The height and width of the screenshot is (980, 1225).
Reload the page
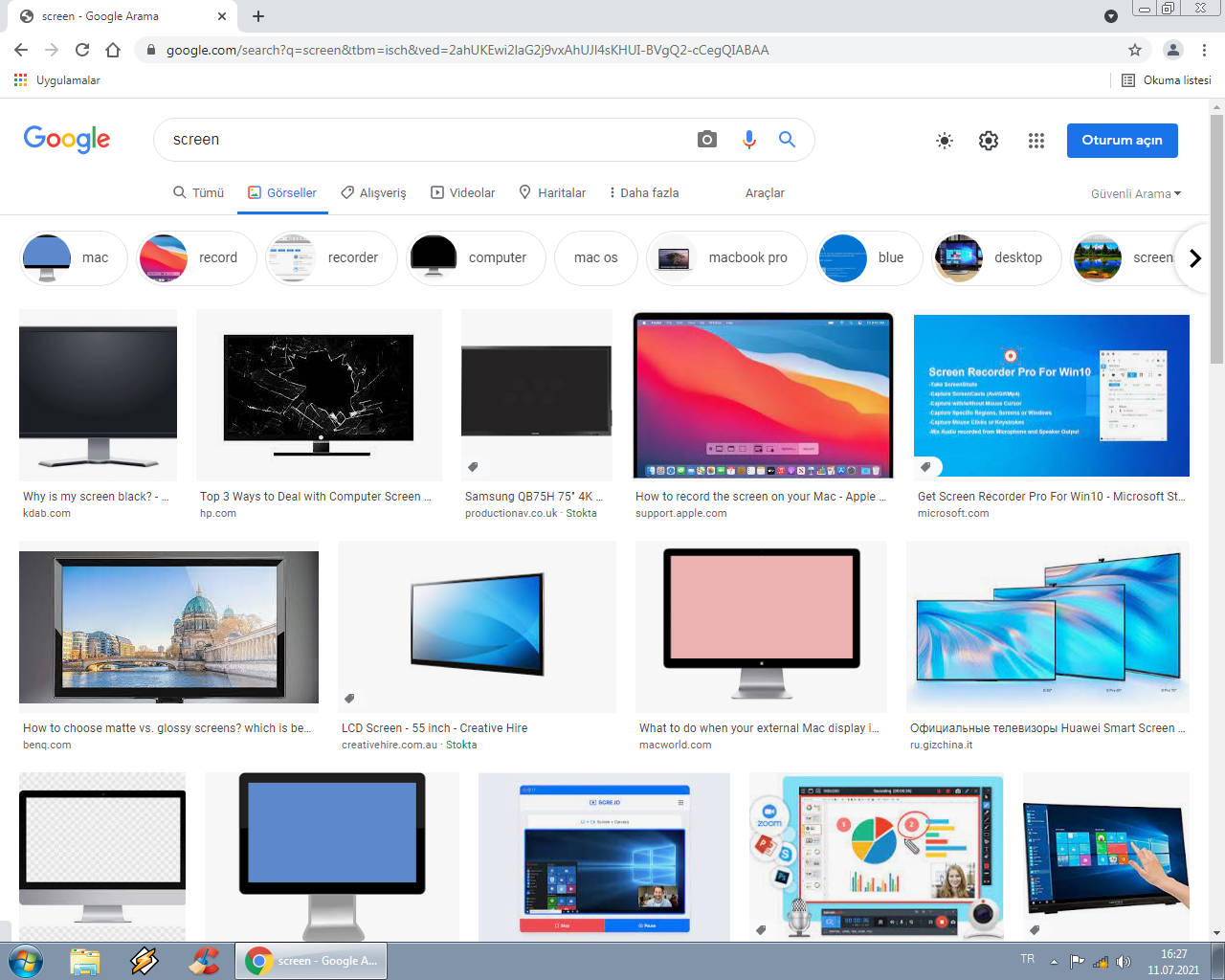pos(82,50)
